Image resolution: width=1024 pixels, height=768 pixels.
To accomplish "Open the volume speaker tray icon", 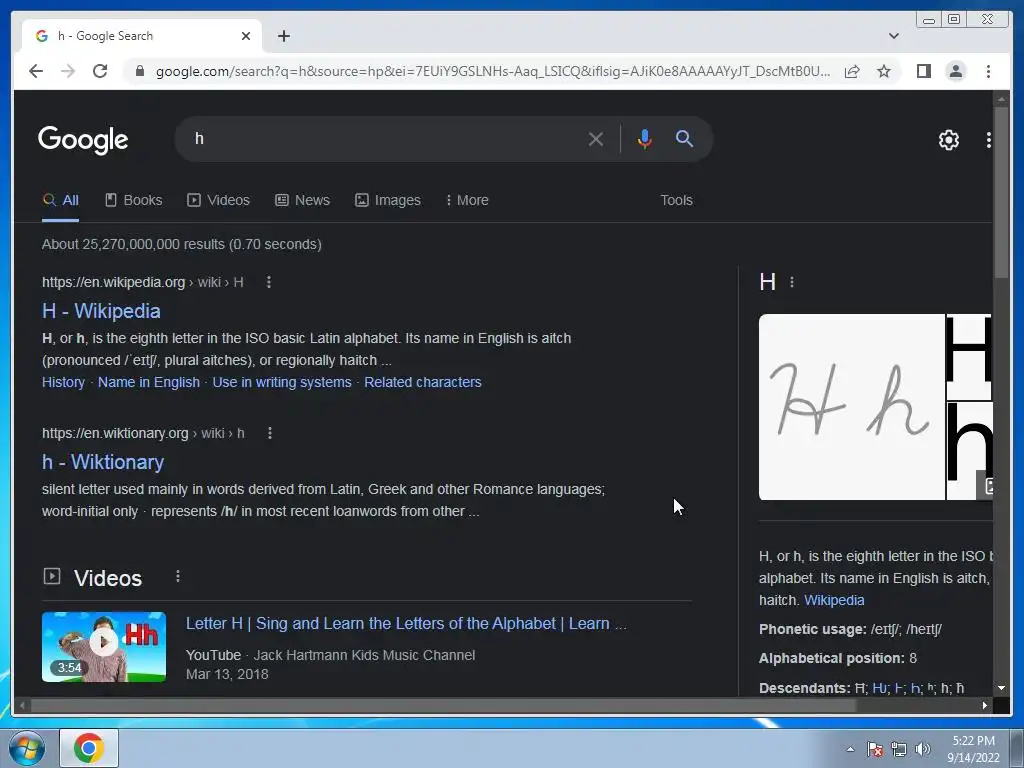I will 922,749.
